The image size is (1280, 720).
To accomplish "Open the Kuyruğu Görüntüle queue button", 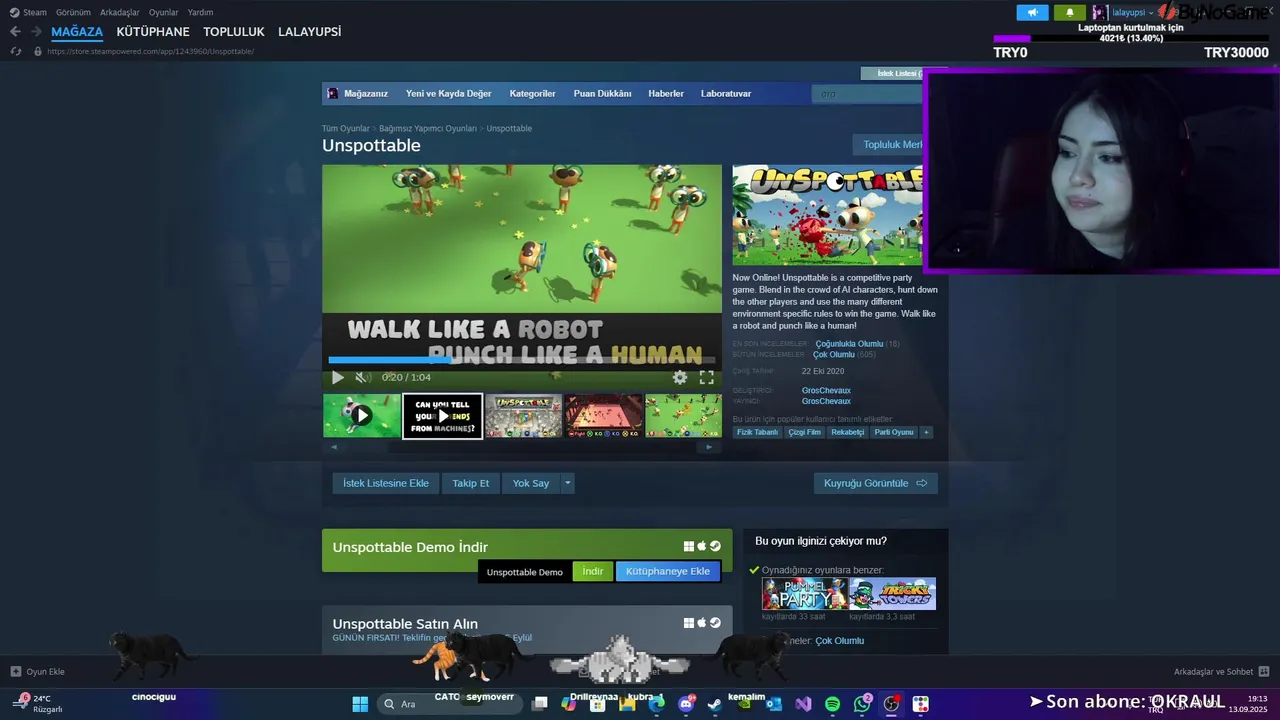I will coord(875,483).
